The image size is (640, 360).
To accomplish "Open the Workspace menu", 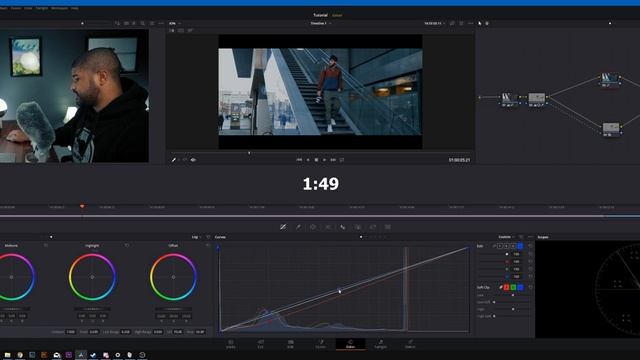I will [x=59, y=8].
